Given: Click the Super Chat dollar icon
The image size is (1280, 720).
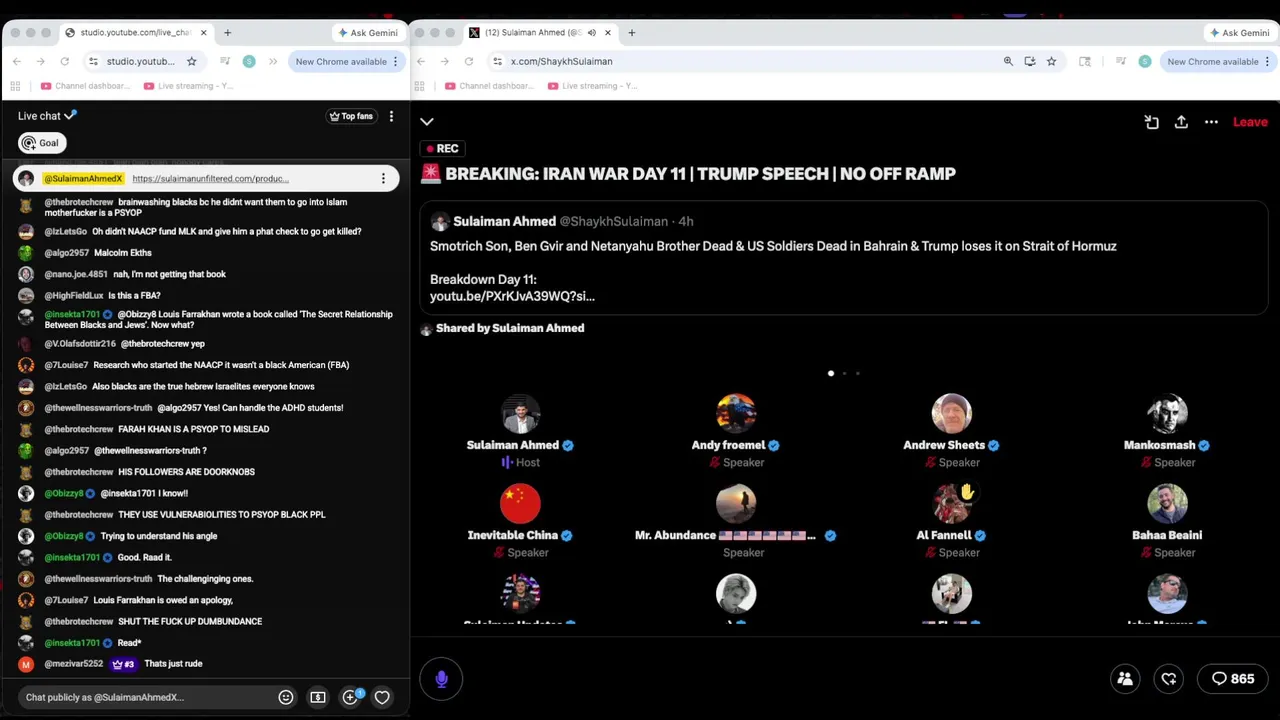Looking at the screenshot, I should [318, 697].
